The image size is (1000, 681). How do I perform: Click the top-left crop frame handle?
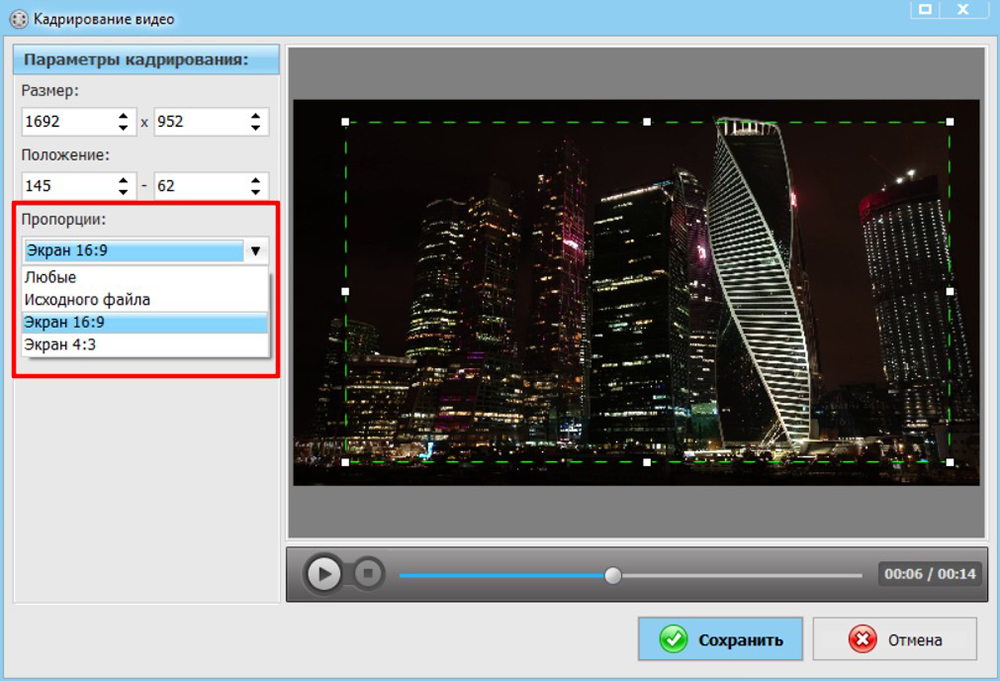coord(346,122)
